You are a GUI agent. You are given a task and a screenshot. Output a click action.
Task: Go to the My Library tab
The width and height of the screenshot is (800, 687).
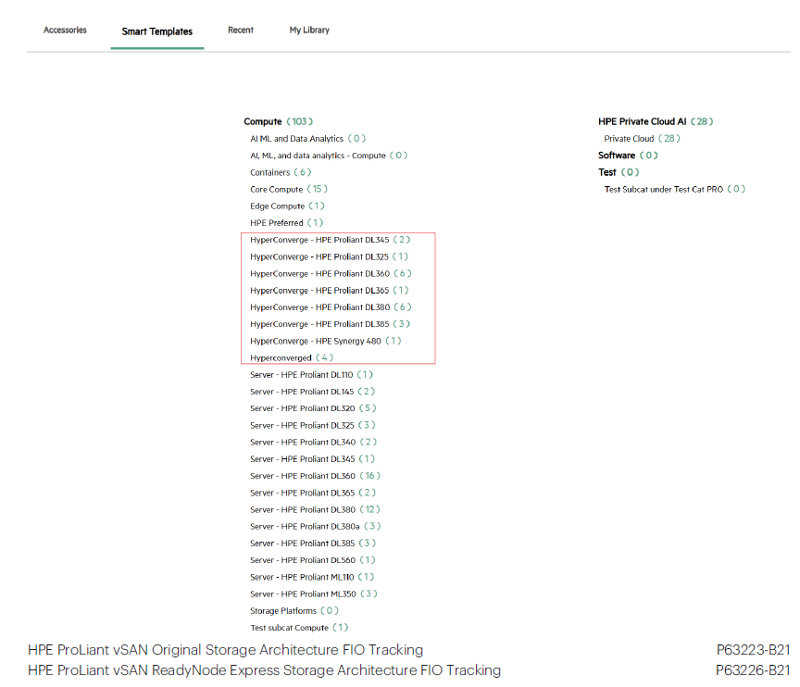pos(309,30)
